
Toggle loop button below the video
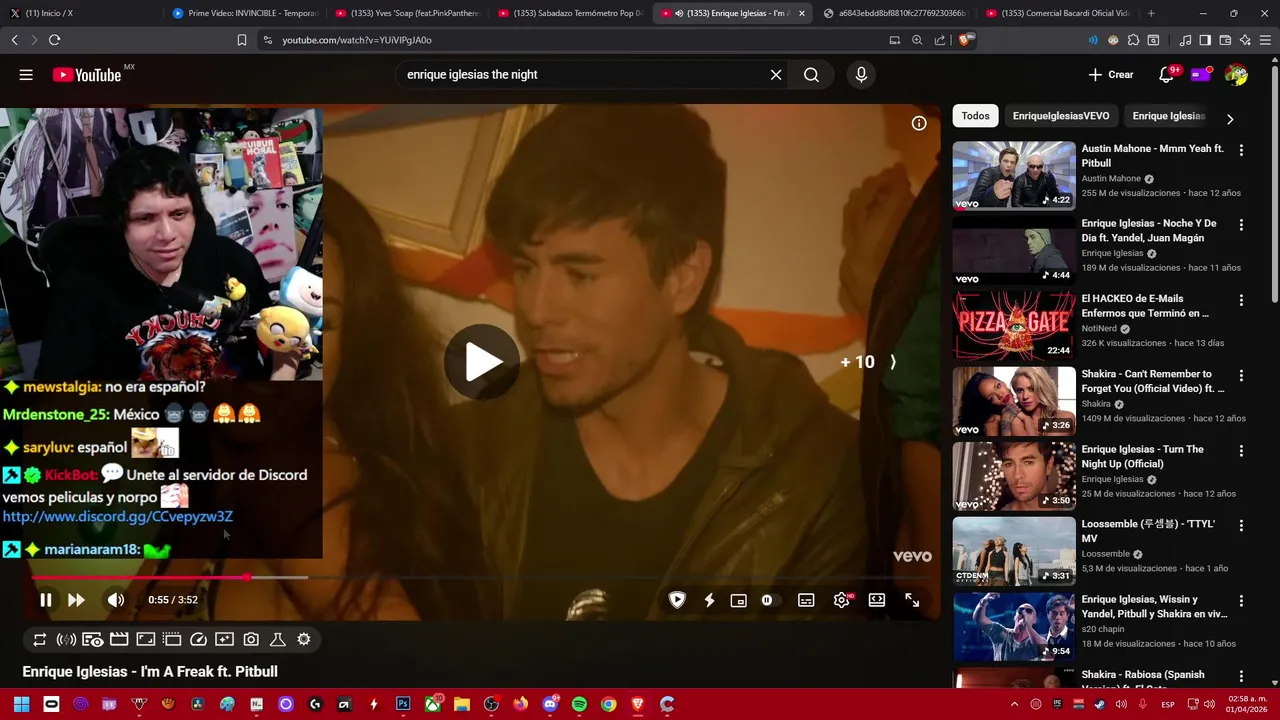(40, 639)
